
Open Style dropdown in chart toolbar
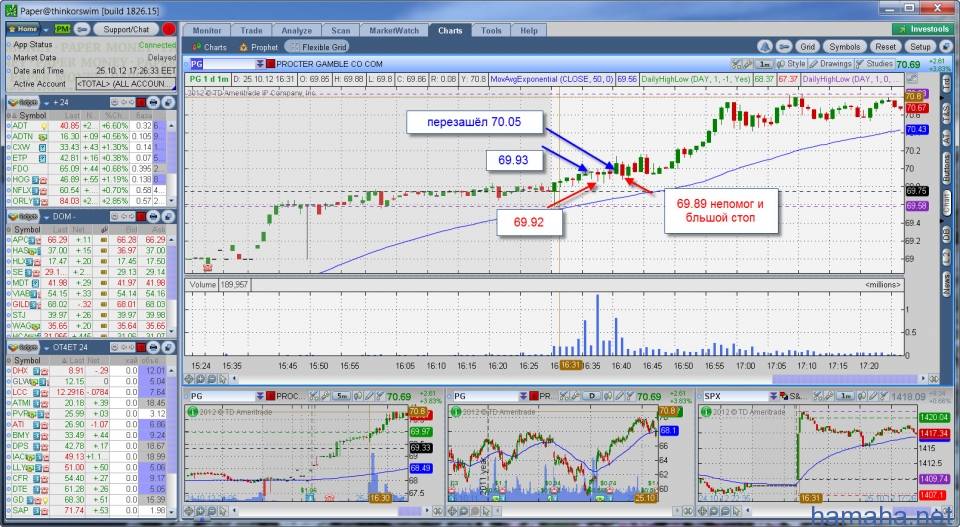(792, 64)
